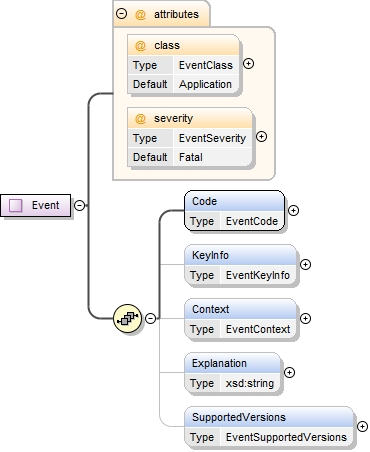This screenshot has height=452, width=370.
Task: Click the attributes tab label
Action: point(176,15)
